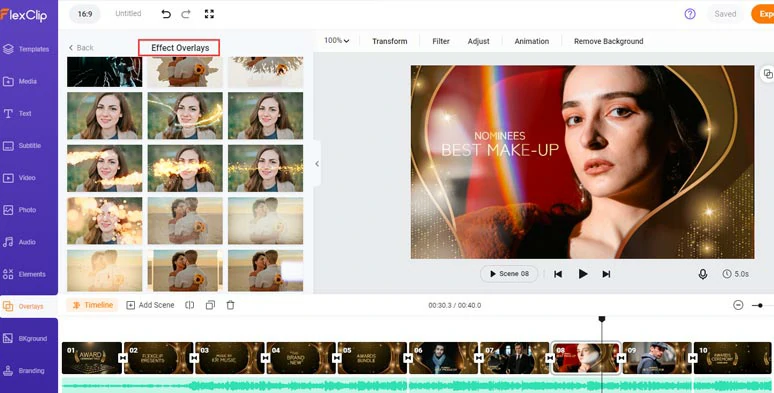Open the Photo sidebar section
Image resolution: width=774 pixels, height=393 pixels.
coord(20,210)
